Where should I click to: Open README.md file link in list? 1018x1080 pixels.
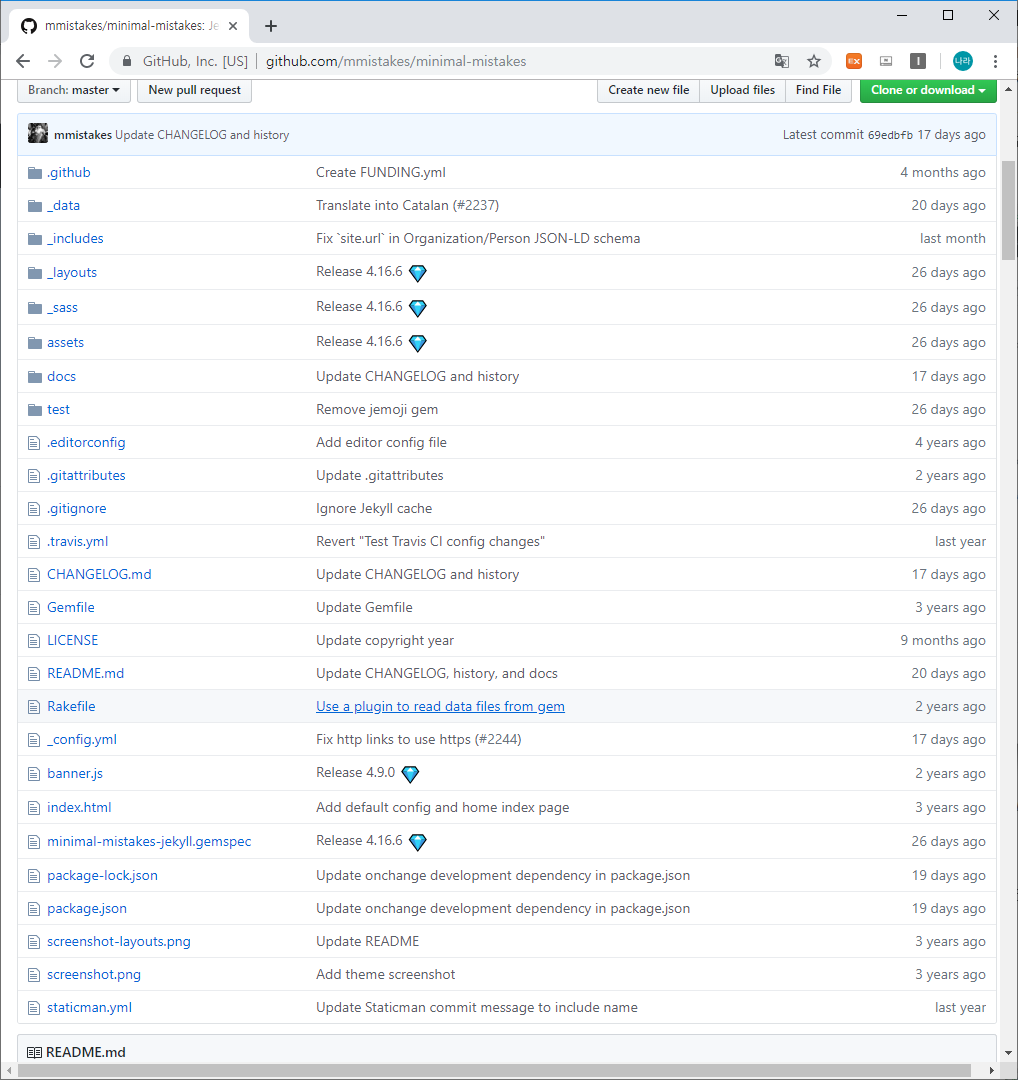pos(85,674)
